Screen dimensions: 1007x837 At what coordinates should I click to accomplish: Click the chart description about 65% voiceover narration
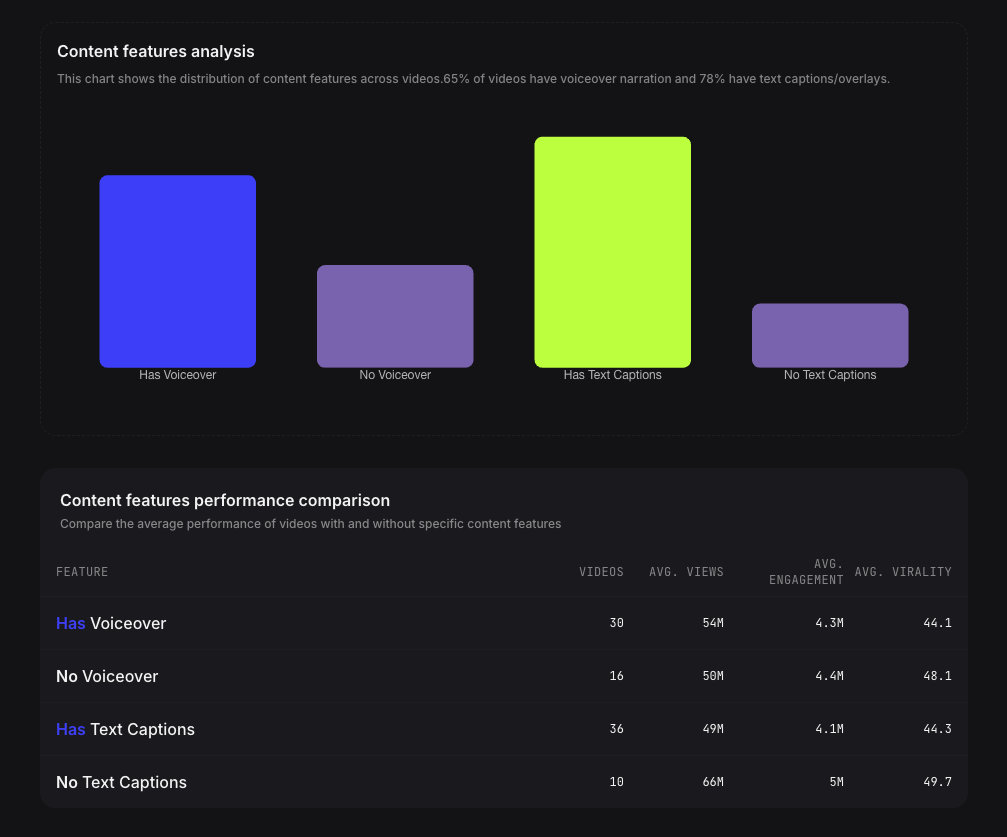click(473, 79)
